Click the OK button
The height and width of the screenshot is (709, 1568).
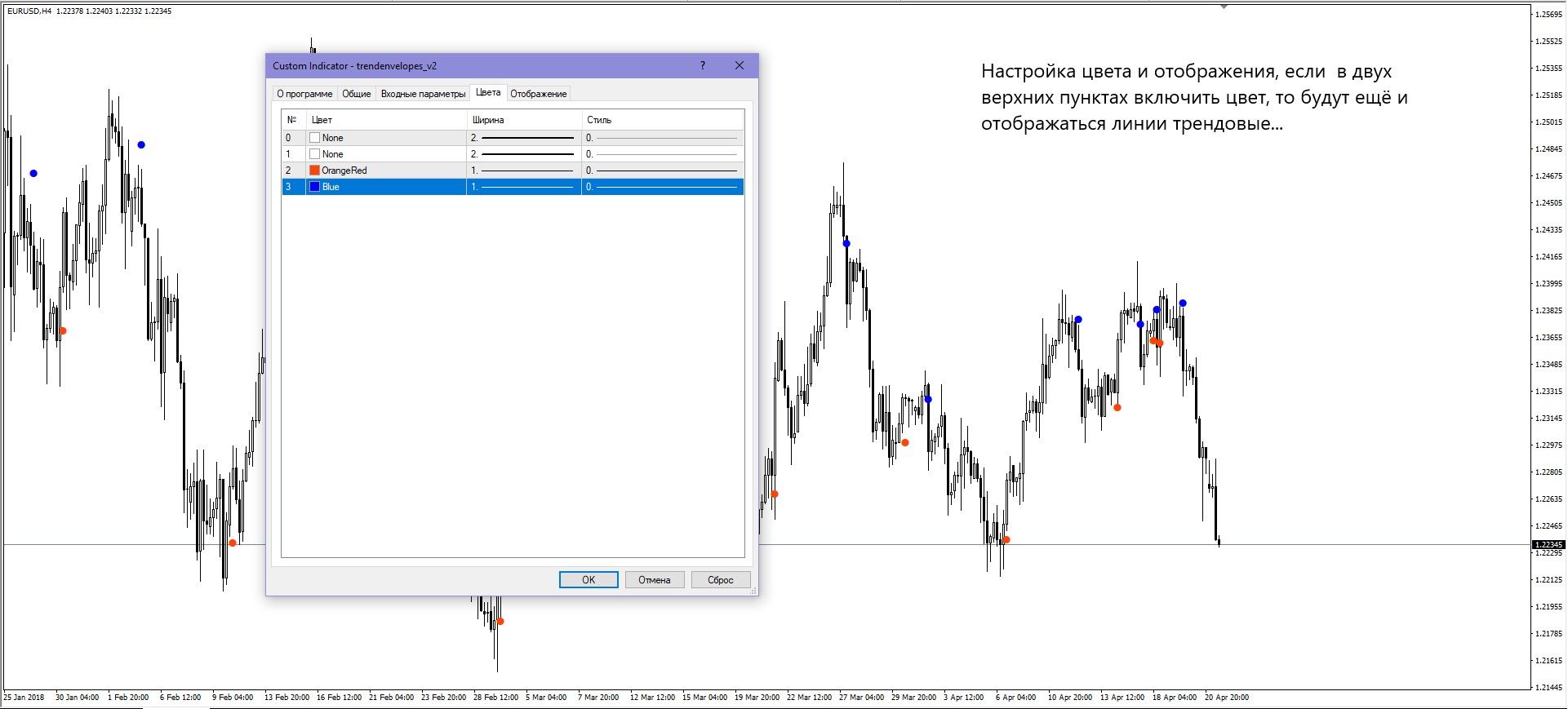pos(589,580)
